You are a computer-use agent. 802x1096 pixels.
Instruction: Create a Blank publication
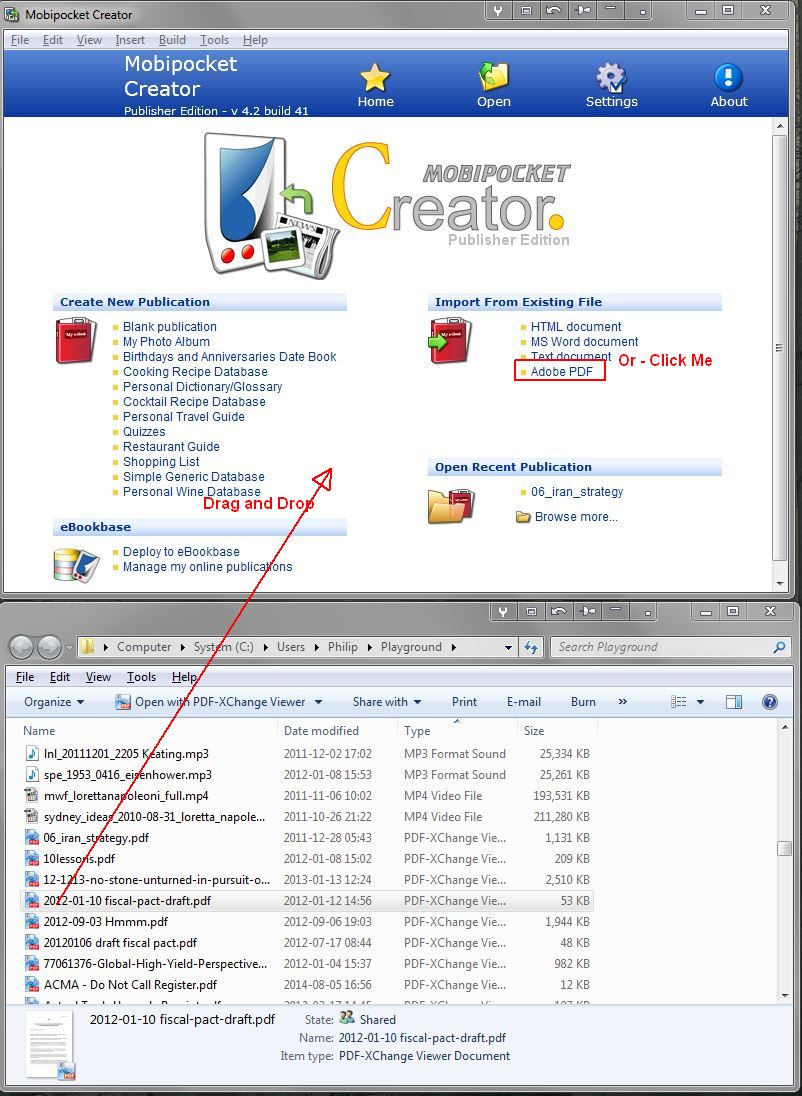pos(170,326)
